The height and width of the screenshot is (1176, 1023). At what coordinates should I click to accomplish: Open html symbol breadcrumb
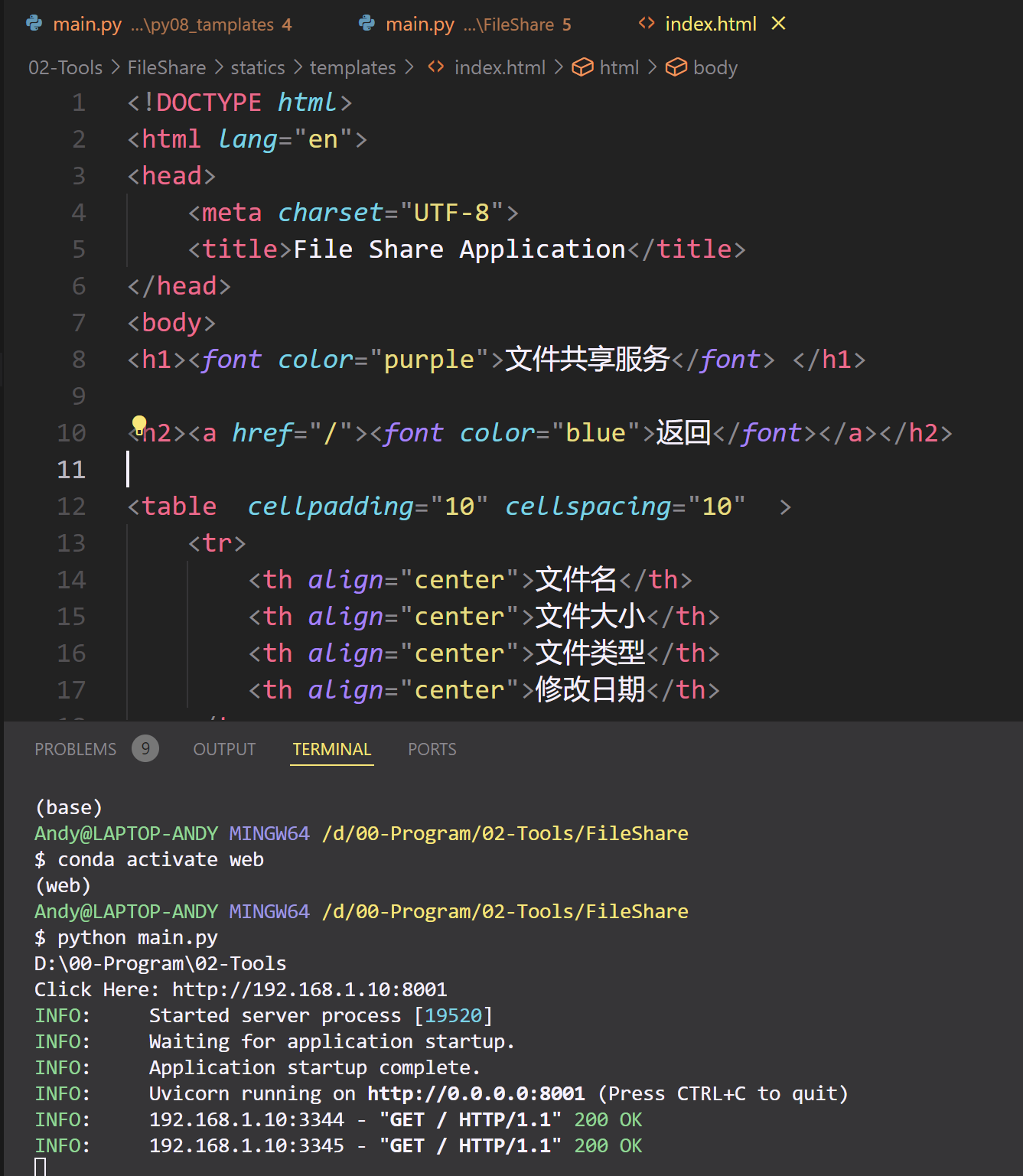[x=619, y=67]
